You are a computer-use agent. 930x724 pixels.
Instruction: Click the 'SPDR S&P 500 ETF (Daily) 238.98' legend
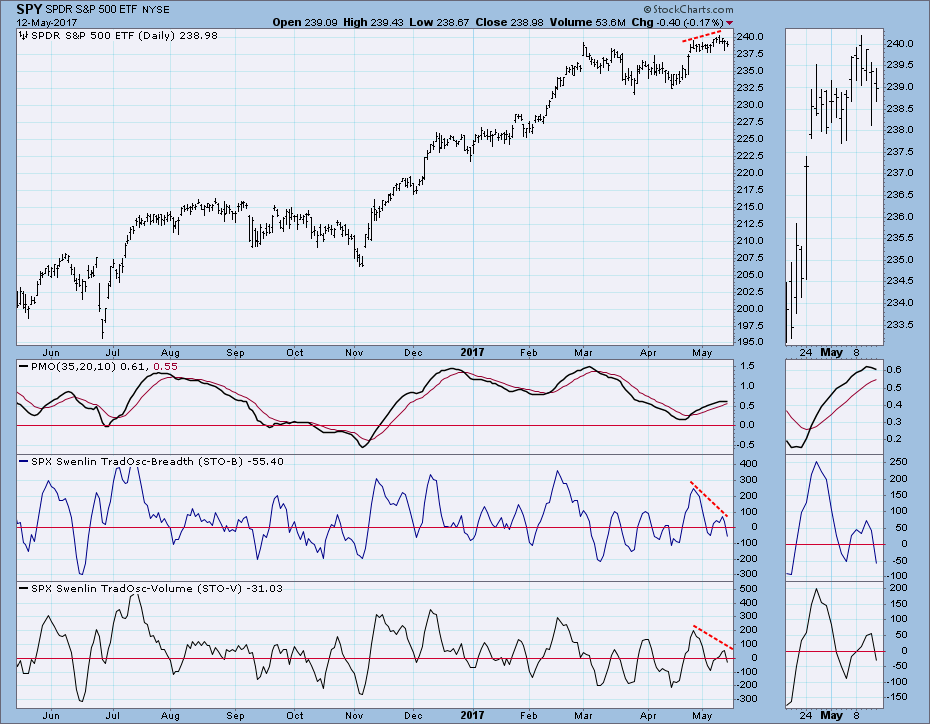click(x=124, y=36)
